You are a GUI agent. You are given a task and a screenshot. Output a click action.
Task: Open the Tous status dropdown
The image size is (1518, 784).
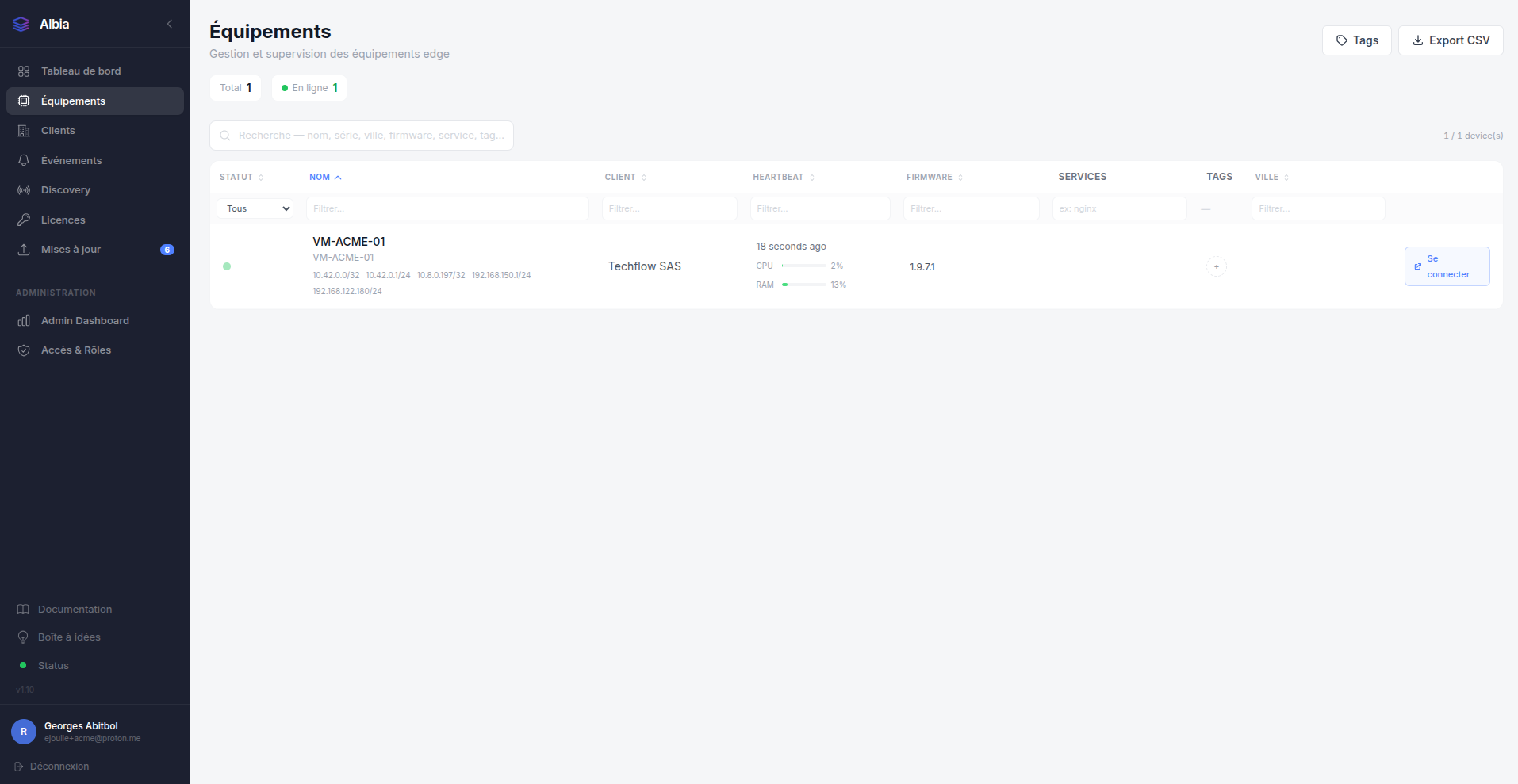coord(255,208)
